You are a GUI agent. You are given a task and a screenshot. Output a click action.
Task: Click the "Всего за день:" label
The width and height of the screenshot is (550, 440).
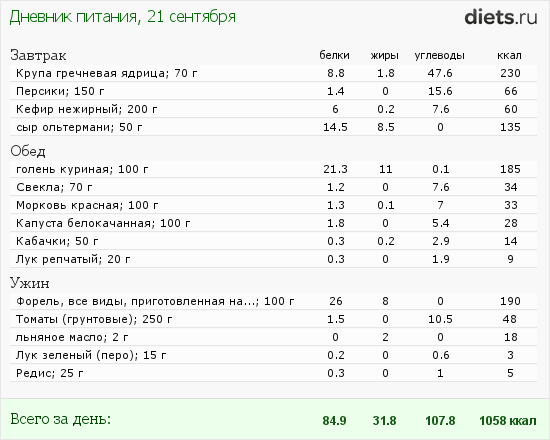click(x=60, y=419)
